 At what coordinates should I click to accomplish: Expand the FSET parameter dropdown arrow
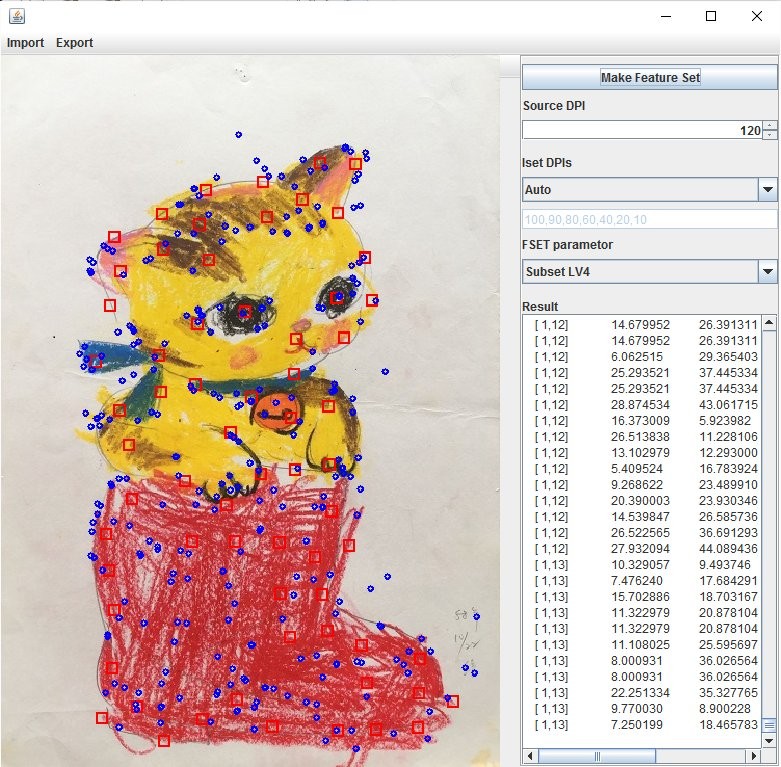pos(768,272)
